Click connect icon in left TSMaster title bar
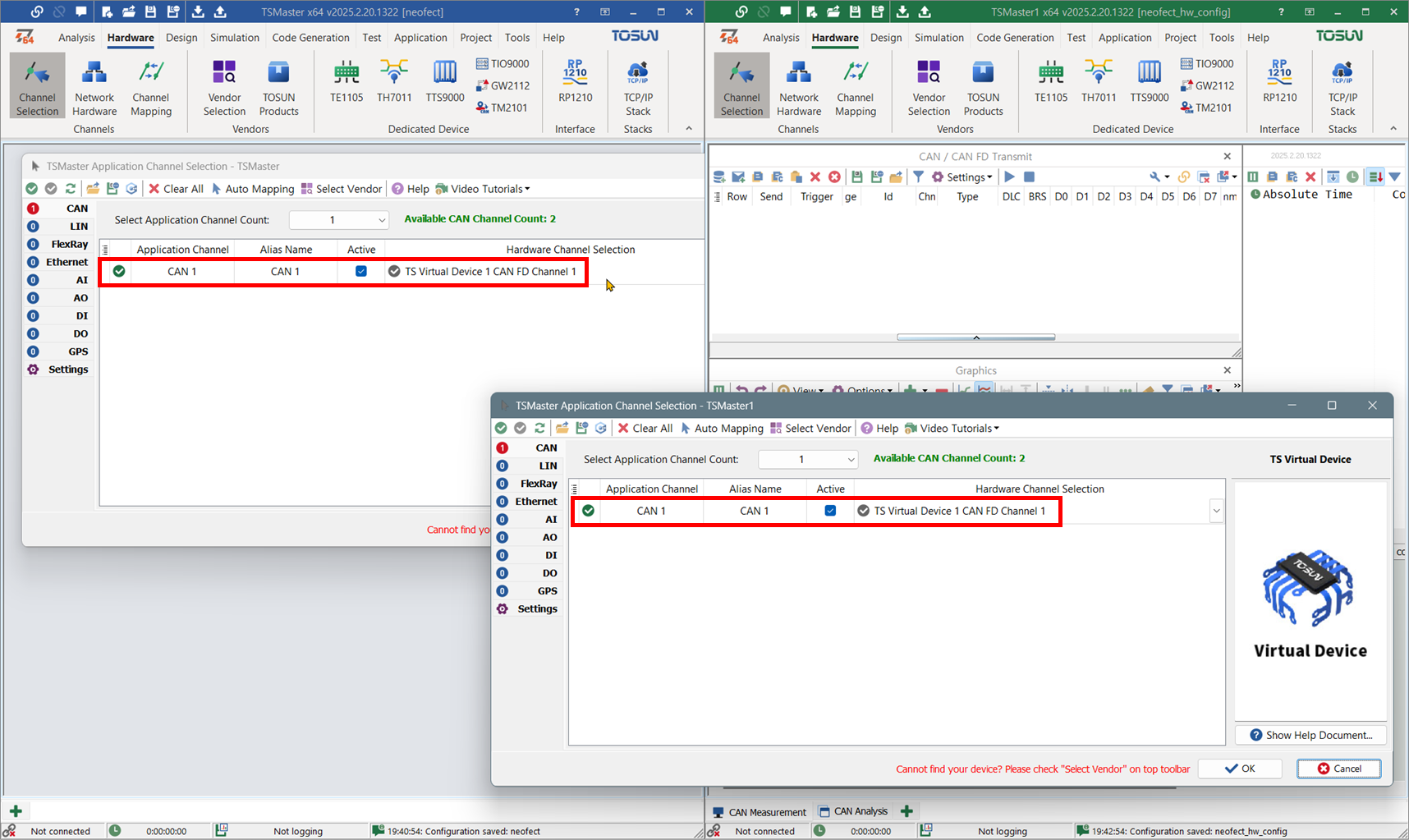1409x840 pixels. pyautogui.click(x=37, y=11)
